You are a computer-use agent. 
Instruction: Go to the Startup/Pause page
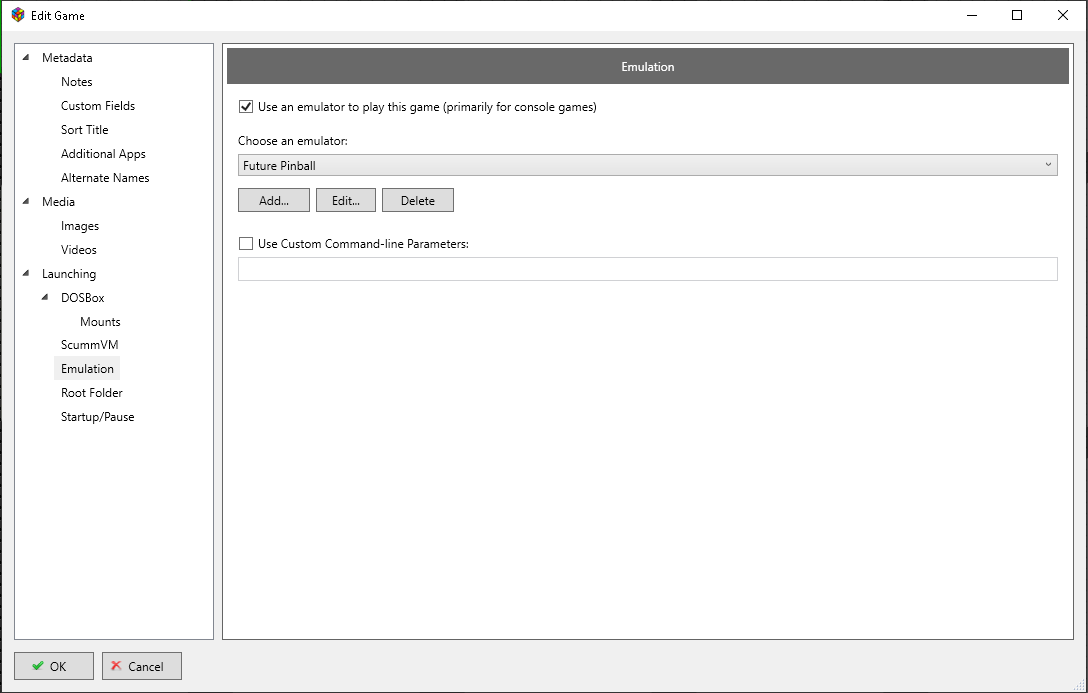(x=97, y=417)
